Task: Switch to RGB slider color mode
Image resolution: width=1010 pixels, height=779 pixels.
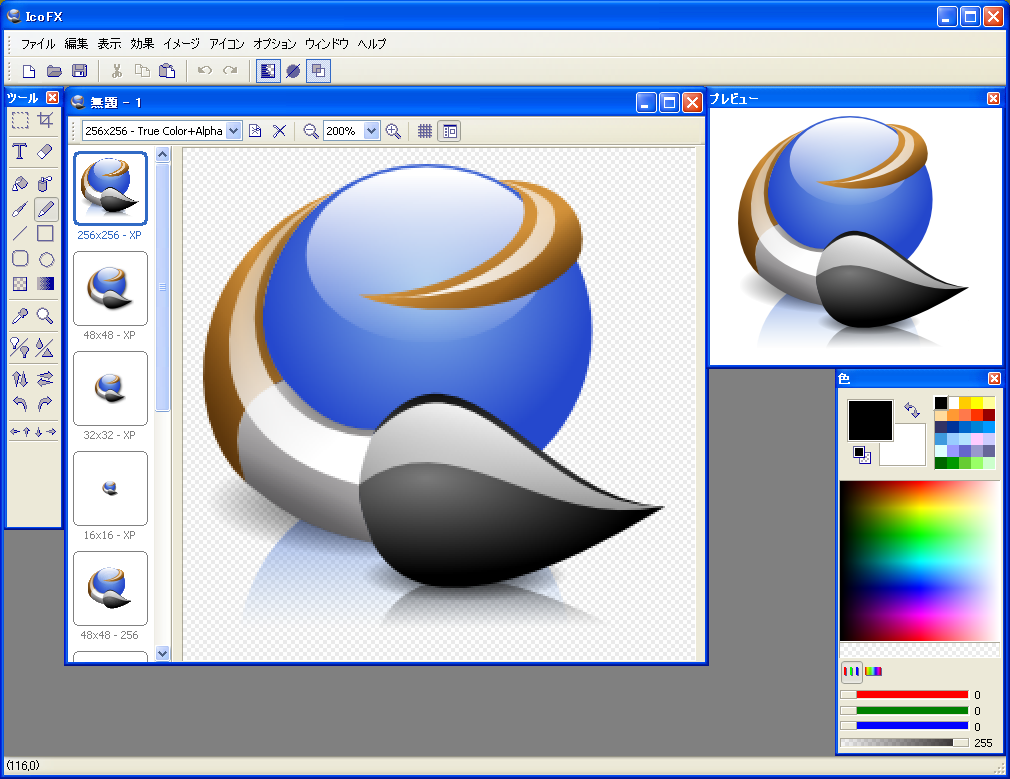Action: tap(851, 671)
